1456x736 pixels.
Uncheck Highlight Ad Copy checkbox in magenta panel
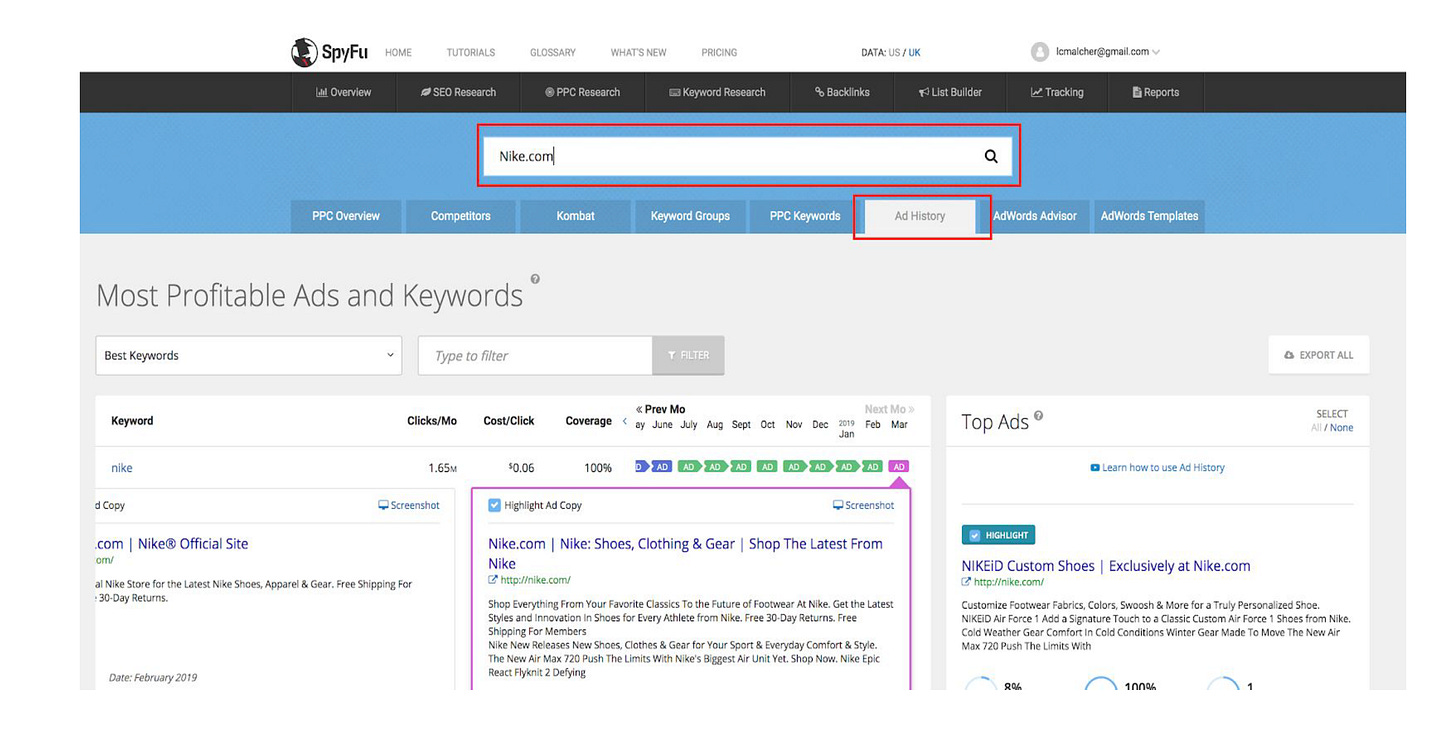(494, 505)
